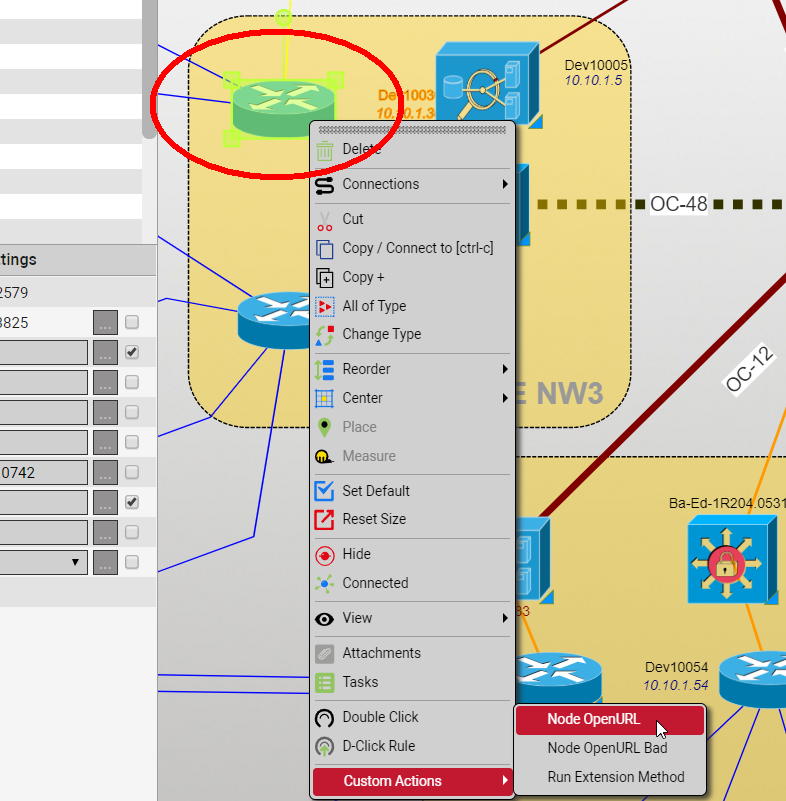Click the Reset Size icon
This screenshot has width=786, height=801.
[x=324, y=520]
